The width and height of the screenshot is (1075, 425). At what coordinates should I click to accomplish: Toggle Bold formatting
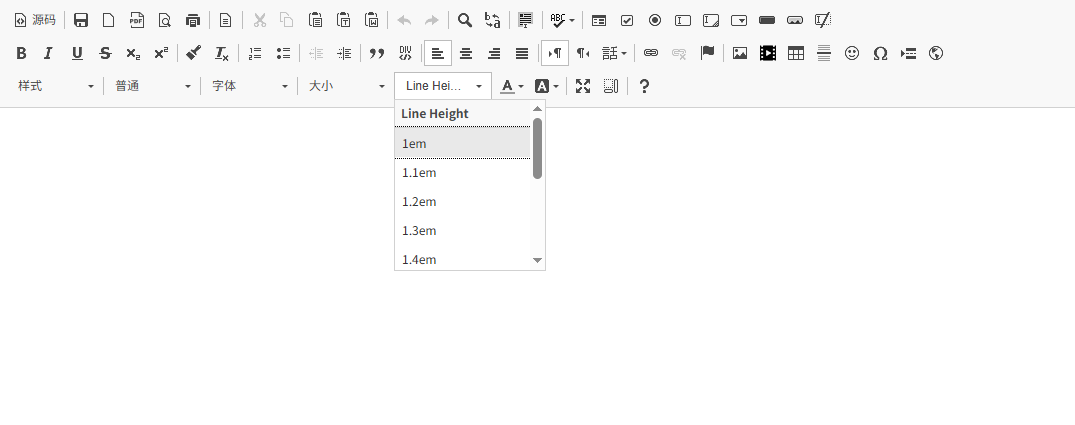click(21, 53)
